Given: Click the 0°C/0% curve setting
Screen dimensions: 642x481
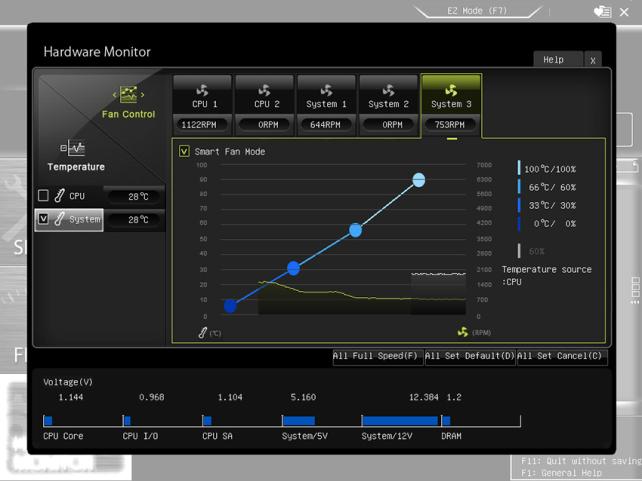Looking at the screenshot, I should tap(547, 224).
